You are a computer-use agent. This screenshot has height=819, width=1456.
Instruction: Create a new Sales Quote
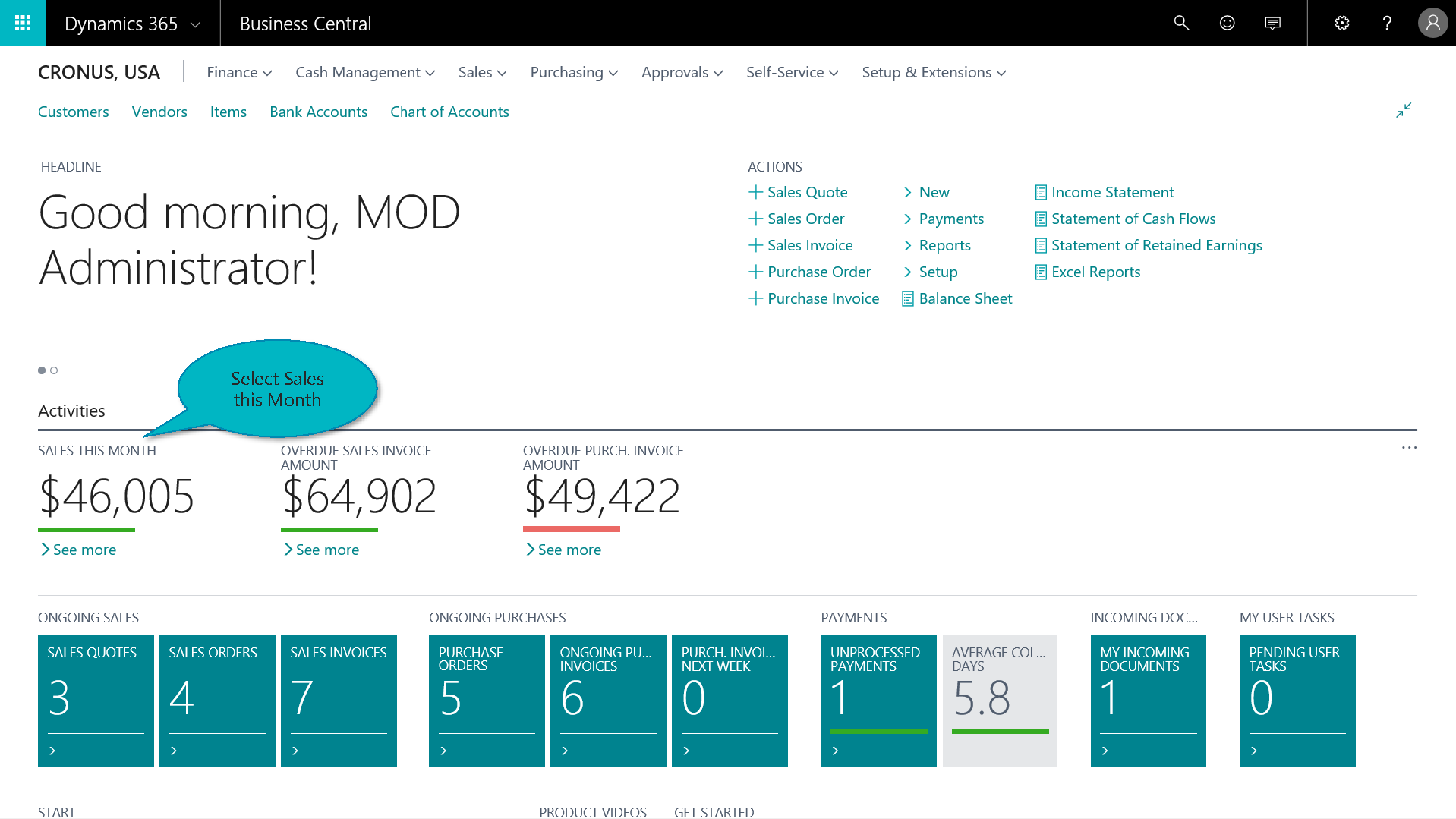[806, 192]
